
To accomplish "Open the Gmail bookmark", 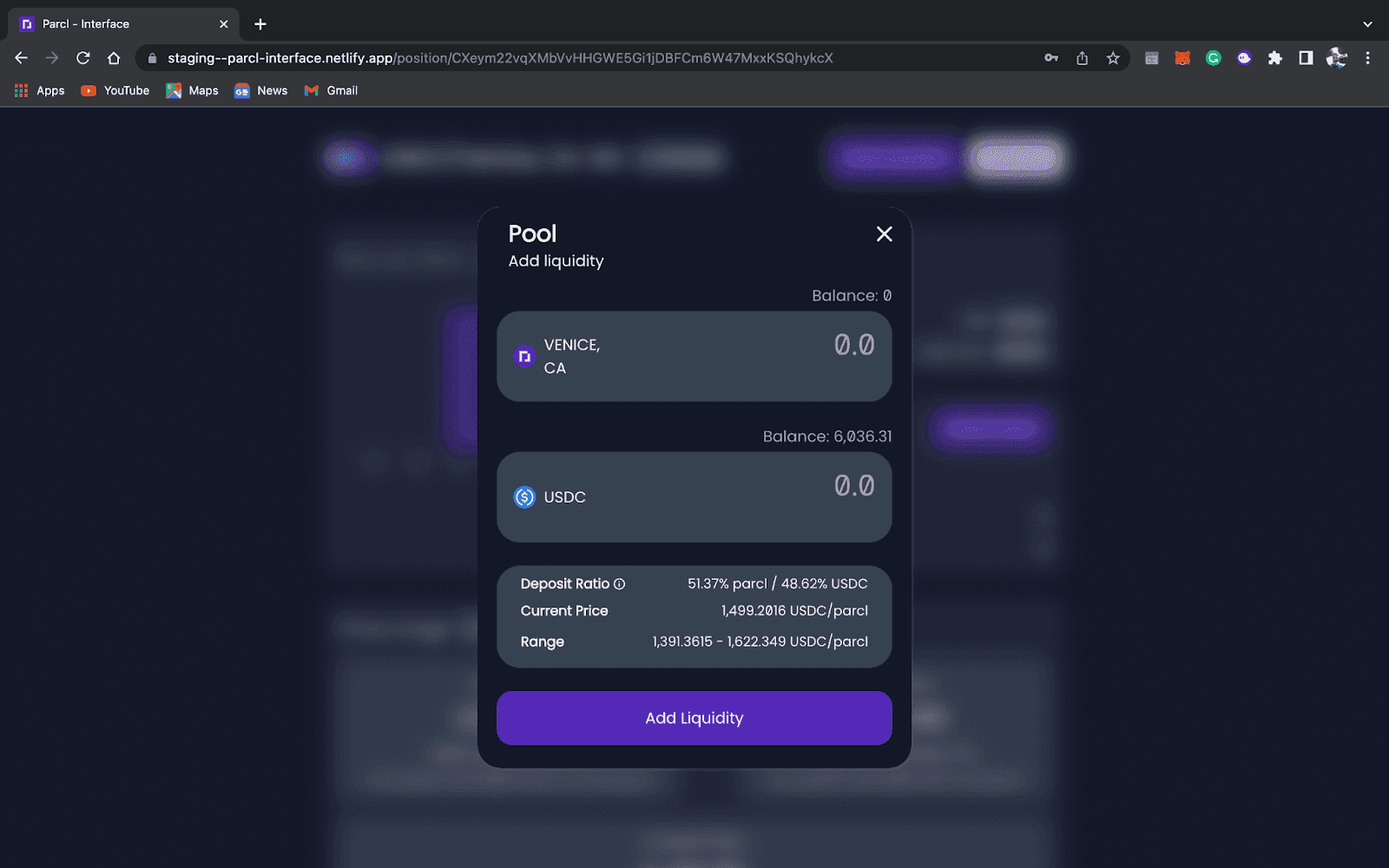I will click(x=331, y=90).
